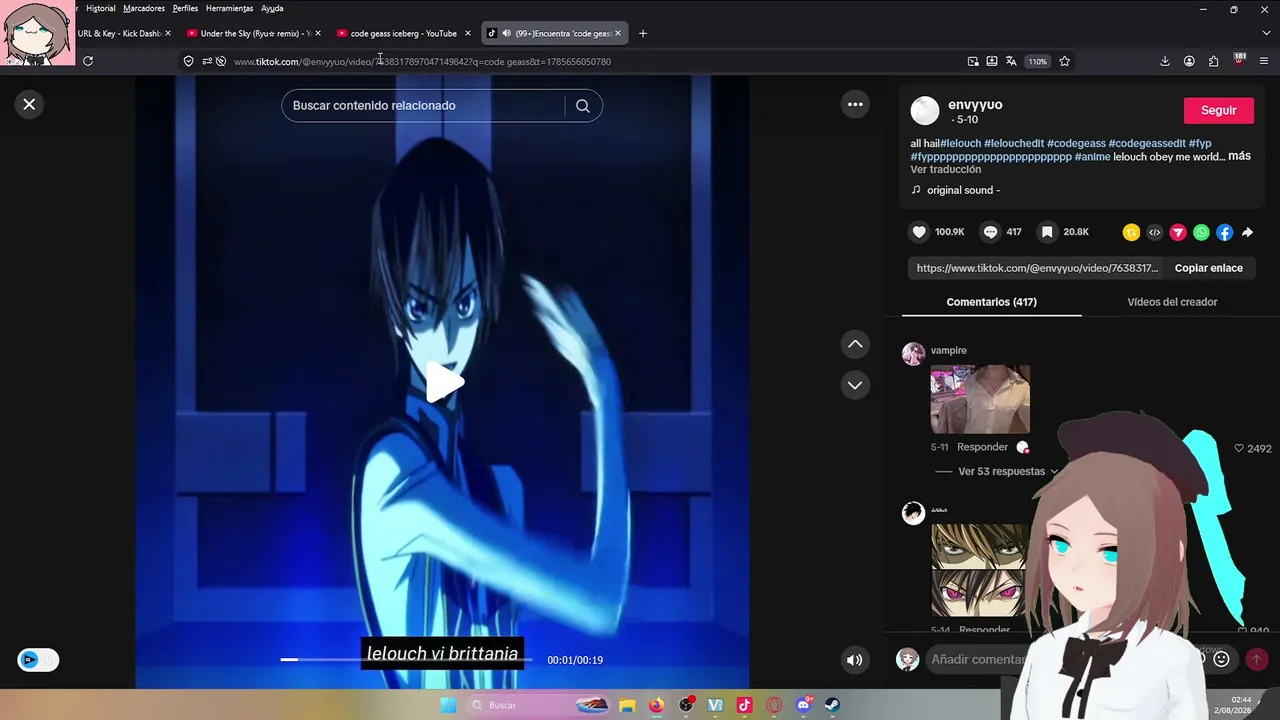Open the Marcadores menu
Image resolution: width=1280 pixels, height=720 pixels.
click(144, 8)
